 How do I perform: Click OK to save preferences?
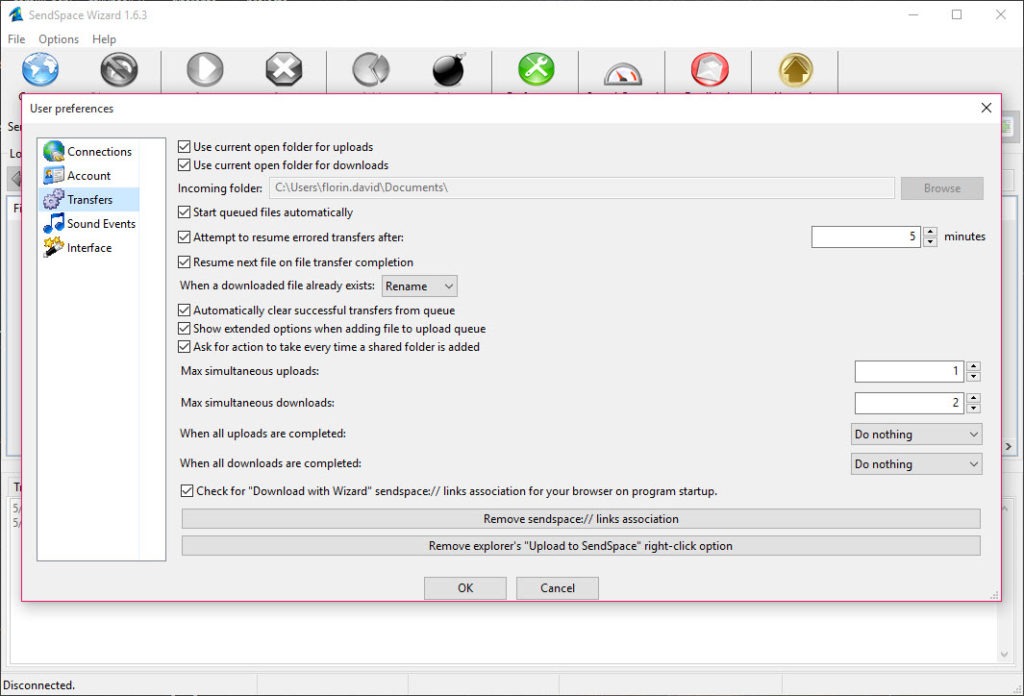(x=465, y=588)
